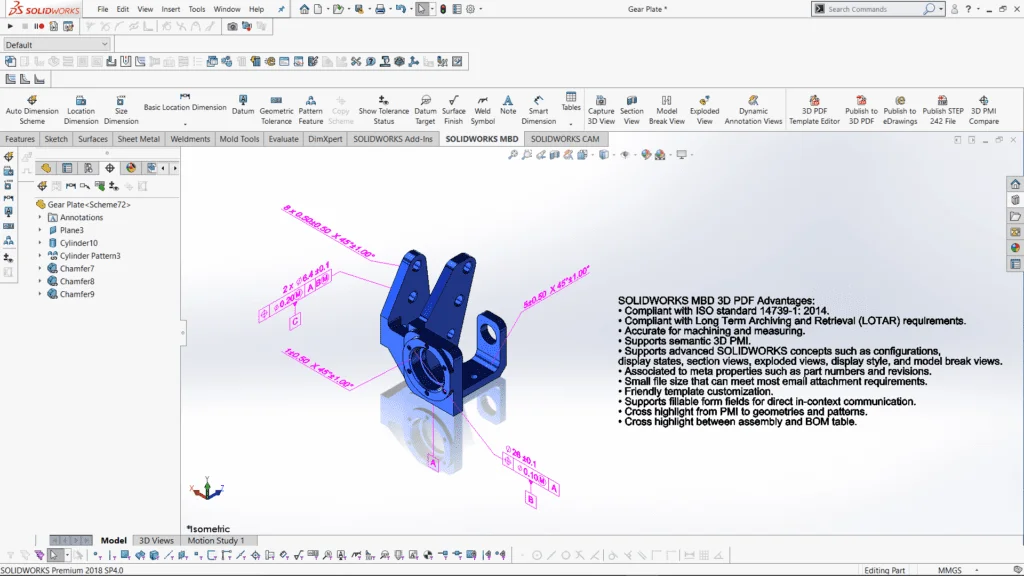Click the Print toolbar icon
This screenshot has width=1024, height=576.
[380, 9]
